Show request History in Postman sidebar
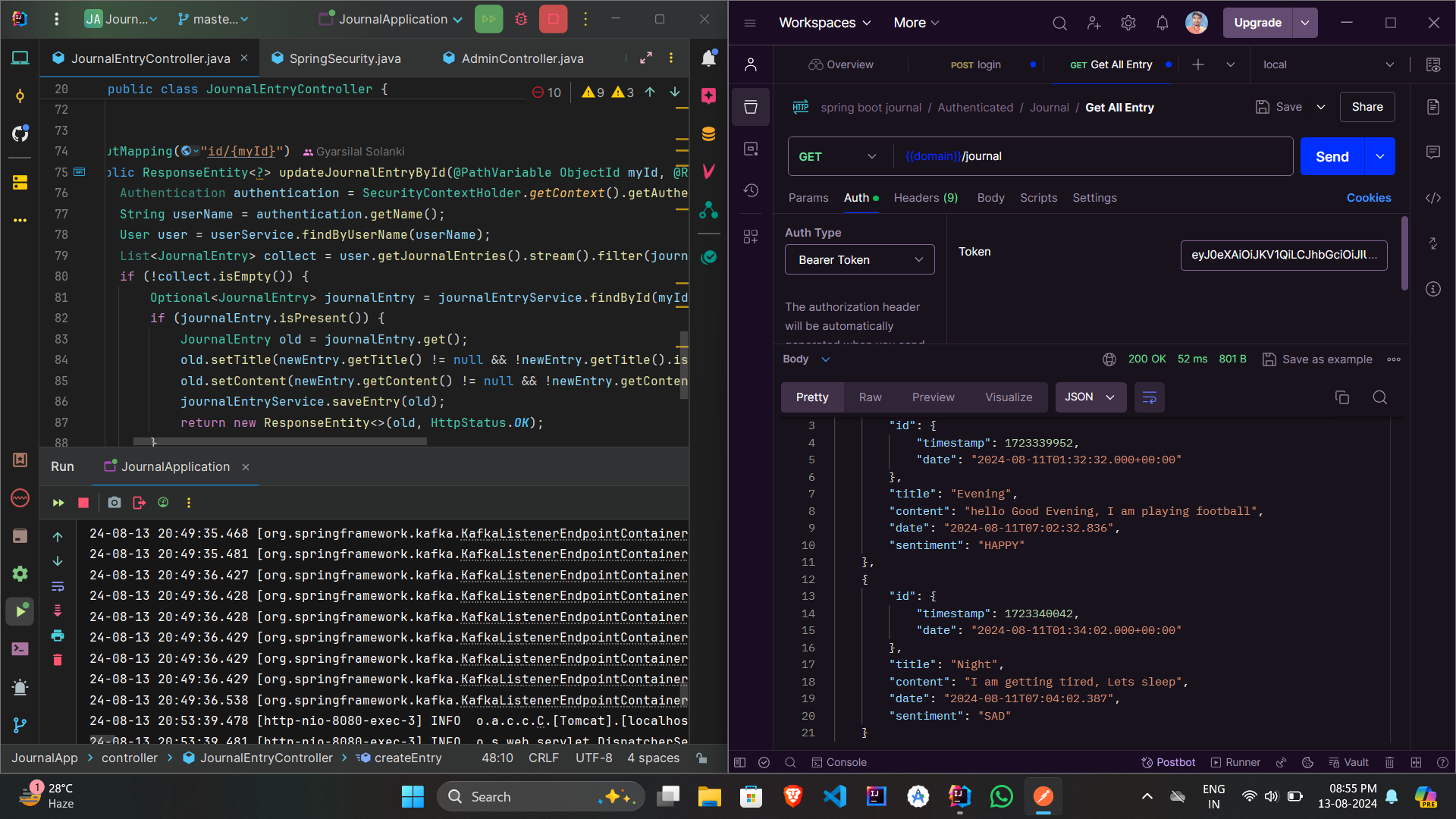 pos(751,190)
